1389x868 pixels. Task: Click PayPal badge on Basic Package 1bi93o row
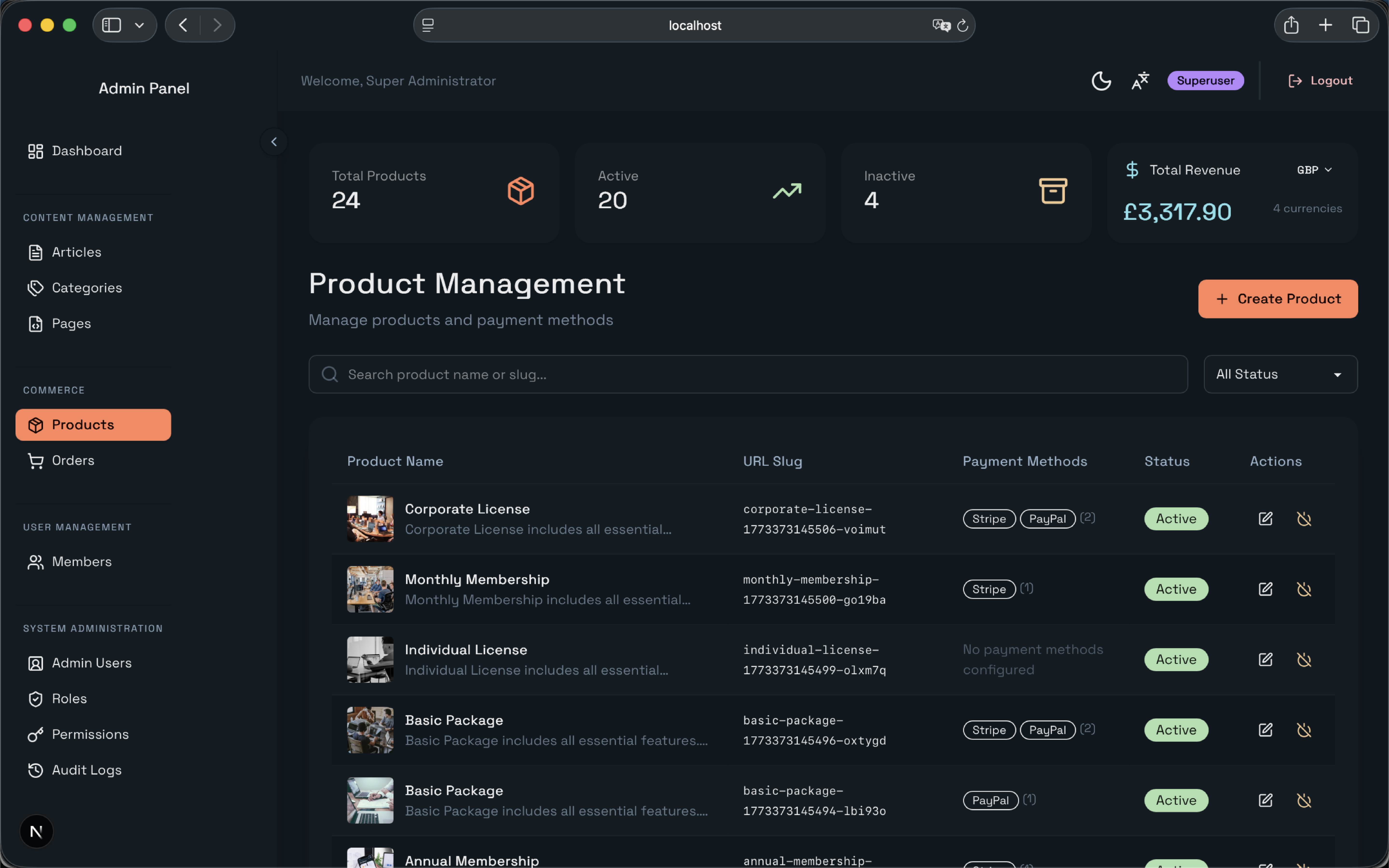991,800
